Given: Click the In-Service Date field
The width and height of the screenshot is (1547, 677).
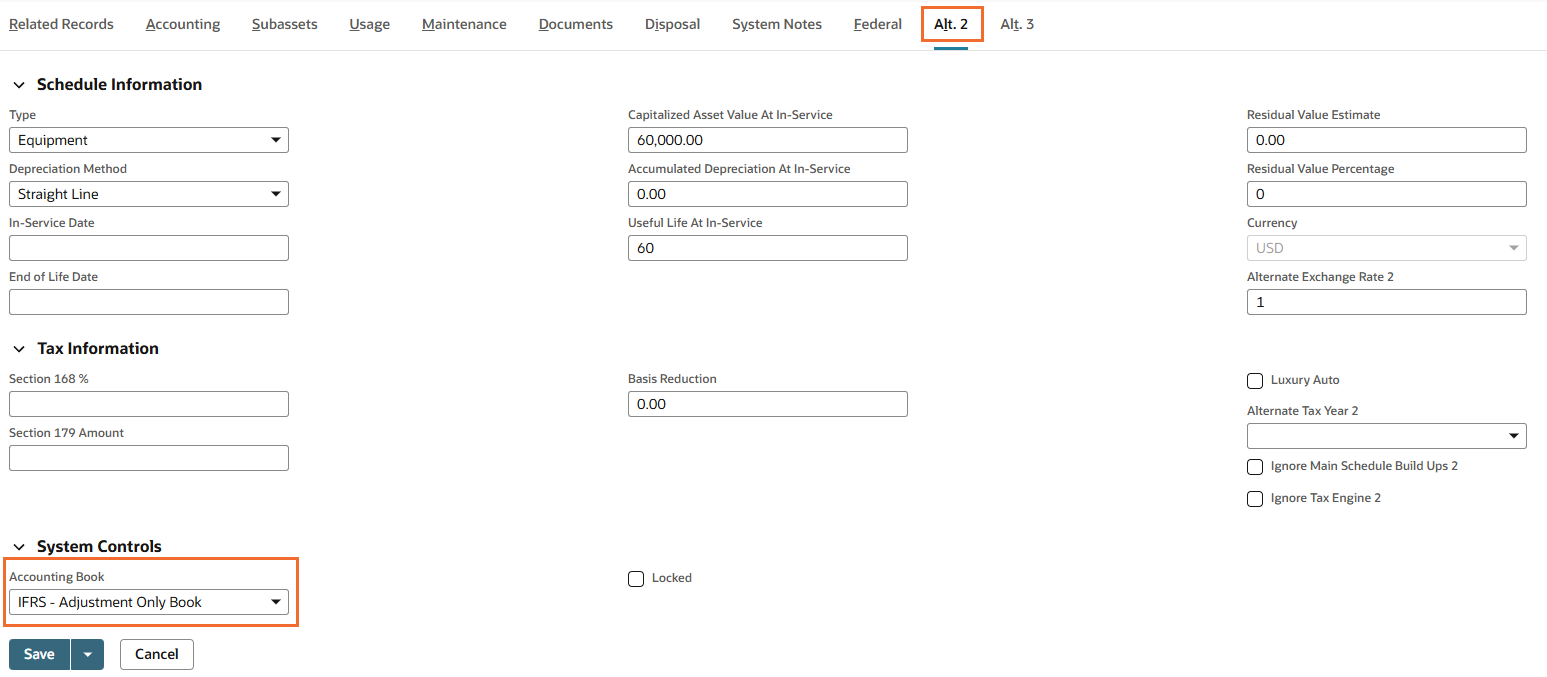Looking at the screenshot, I should pos(149,248).
